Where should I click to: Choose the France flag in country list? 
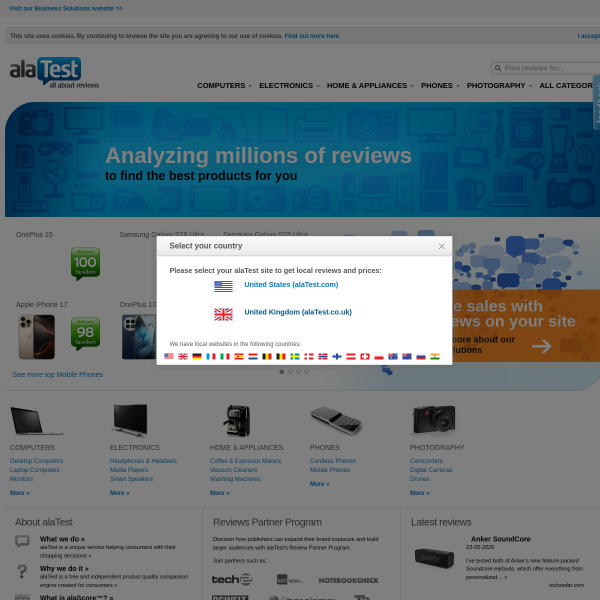(211, 356)
